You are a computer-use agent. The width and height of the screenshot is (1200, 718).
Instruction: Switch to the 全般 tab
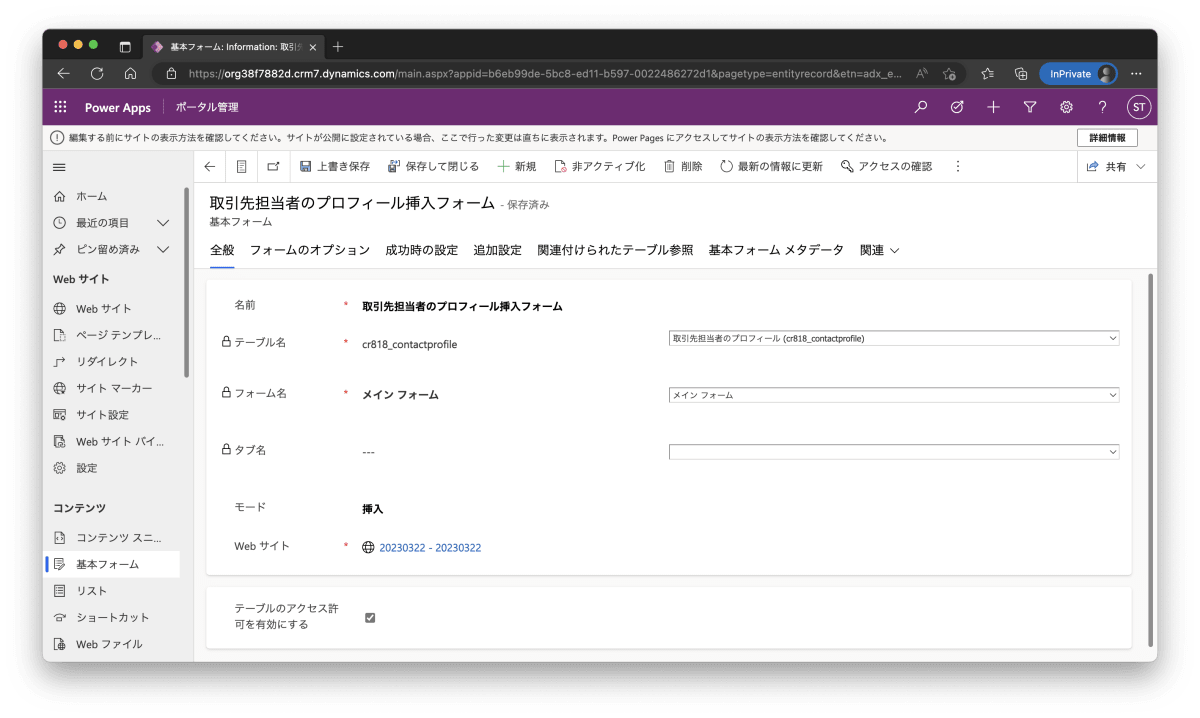click(x=222, y=250)
